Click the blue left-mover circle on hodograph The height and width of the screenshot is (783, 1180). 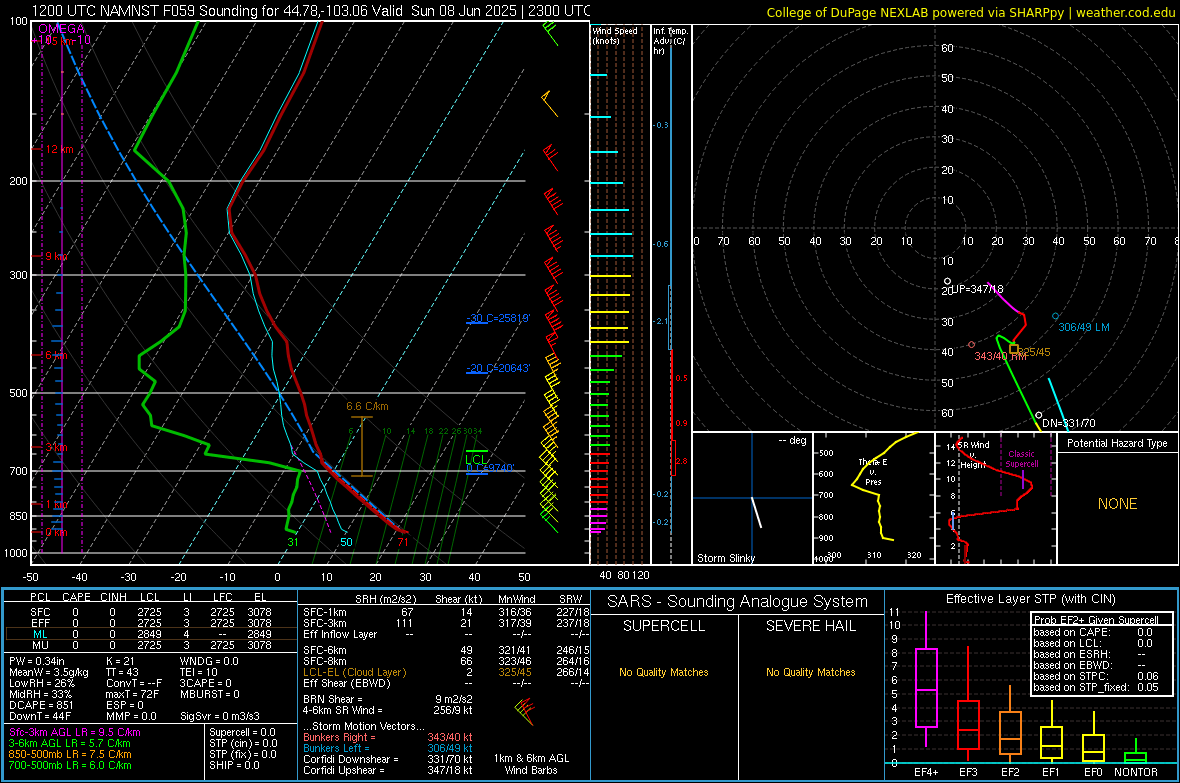coord(1055,316)
